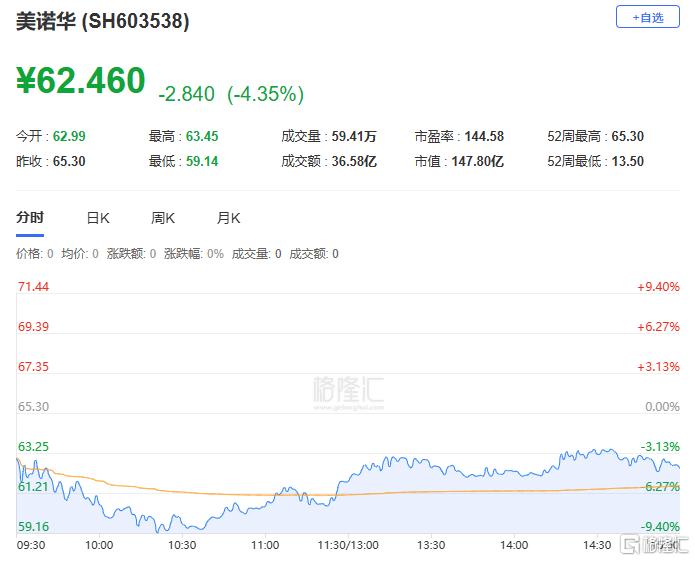The width and height of the screenshot is (695, 561).
Task: Open the 日K daily chart tab
Action: pos(98,218)
